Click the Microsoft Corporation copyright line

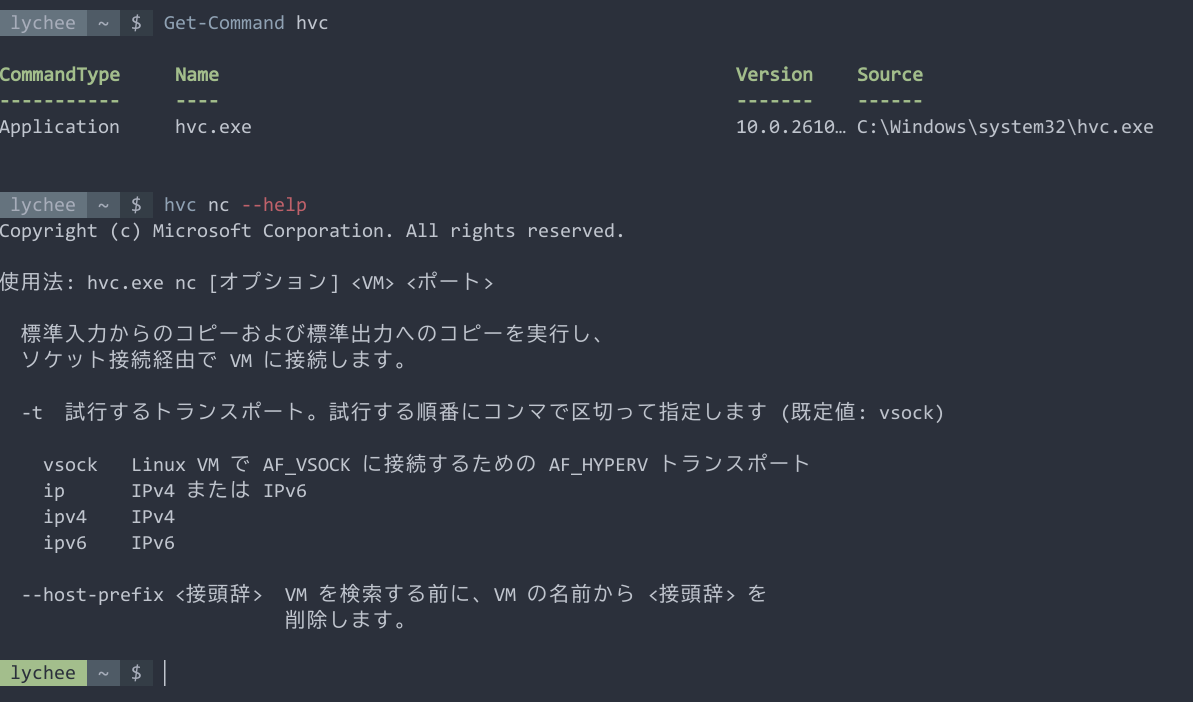click(312, 231)
